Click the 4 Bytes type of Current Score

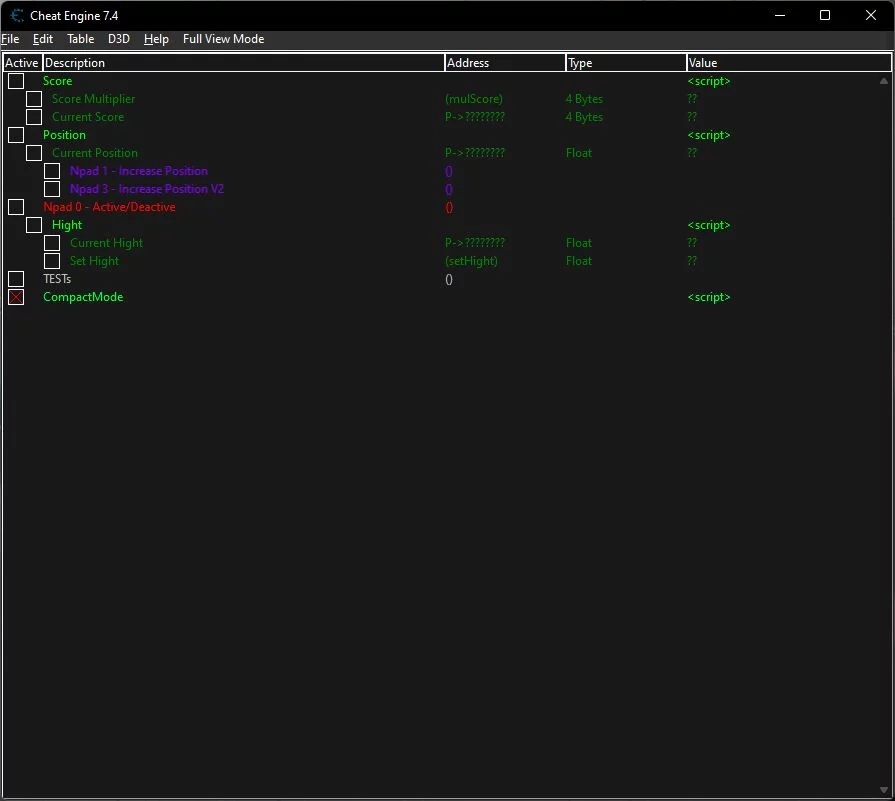(584, 117)
